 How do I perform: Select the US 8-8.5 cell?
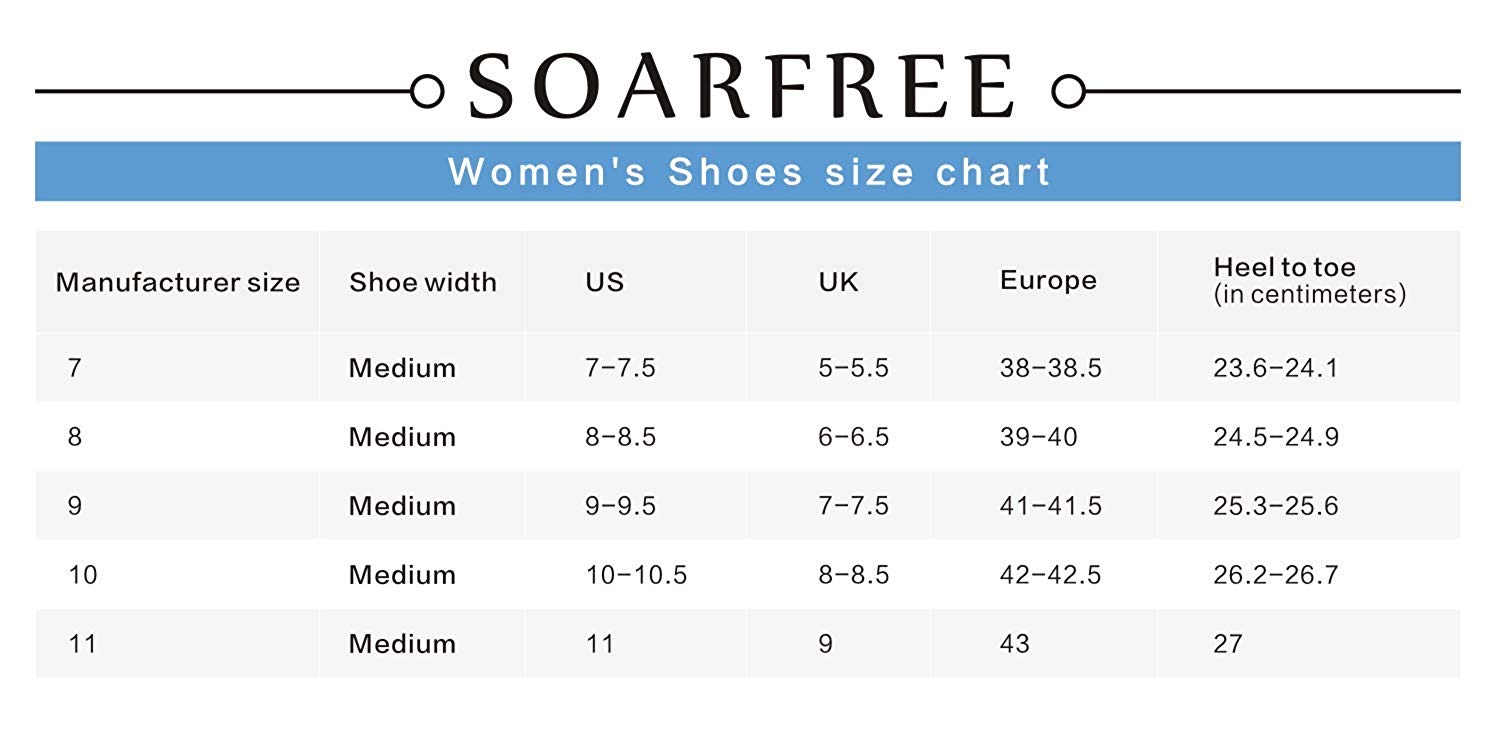[x=621, y=437]
